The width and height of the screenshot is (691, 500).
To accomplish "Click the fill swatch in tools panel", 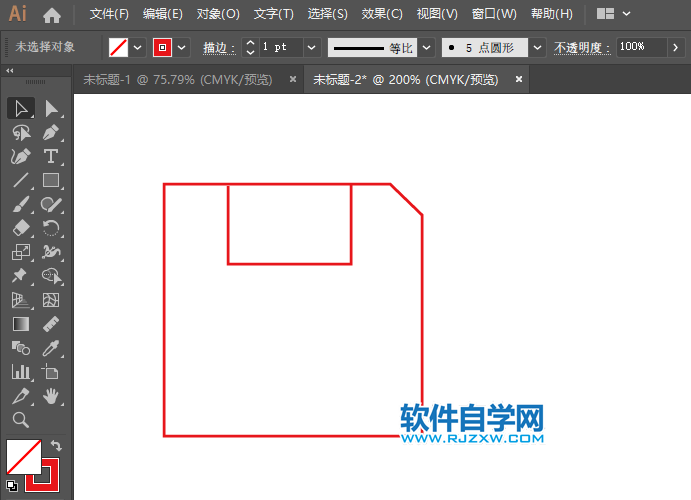I will tap(24, 456).
